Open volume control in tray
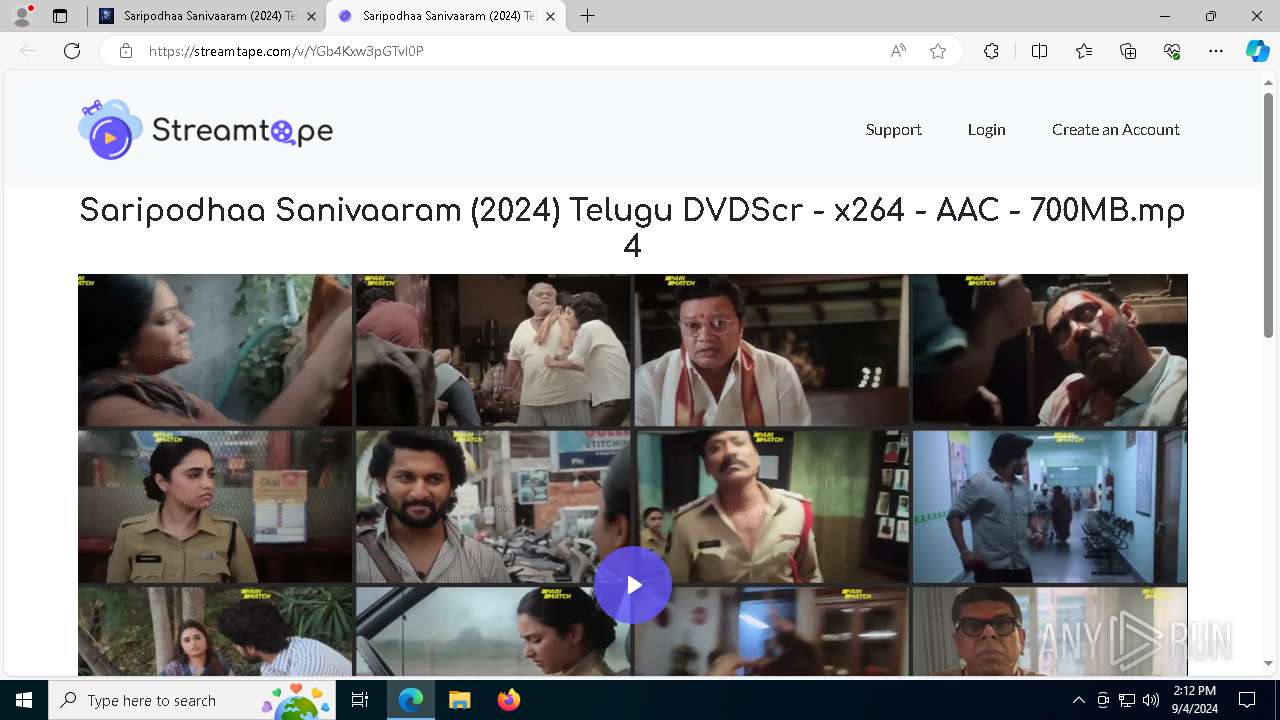 pos(1151,700)
